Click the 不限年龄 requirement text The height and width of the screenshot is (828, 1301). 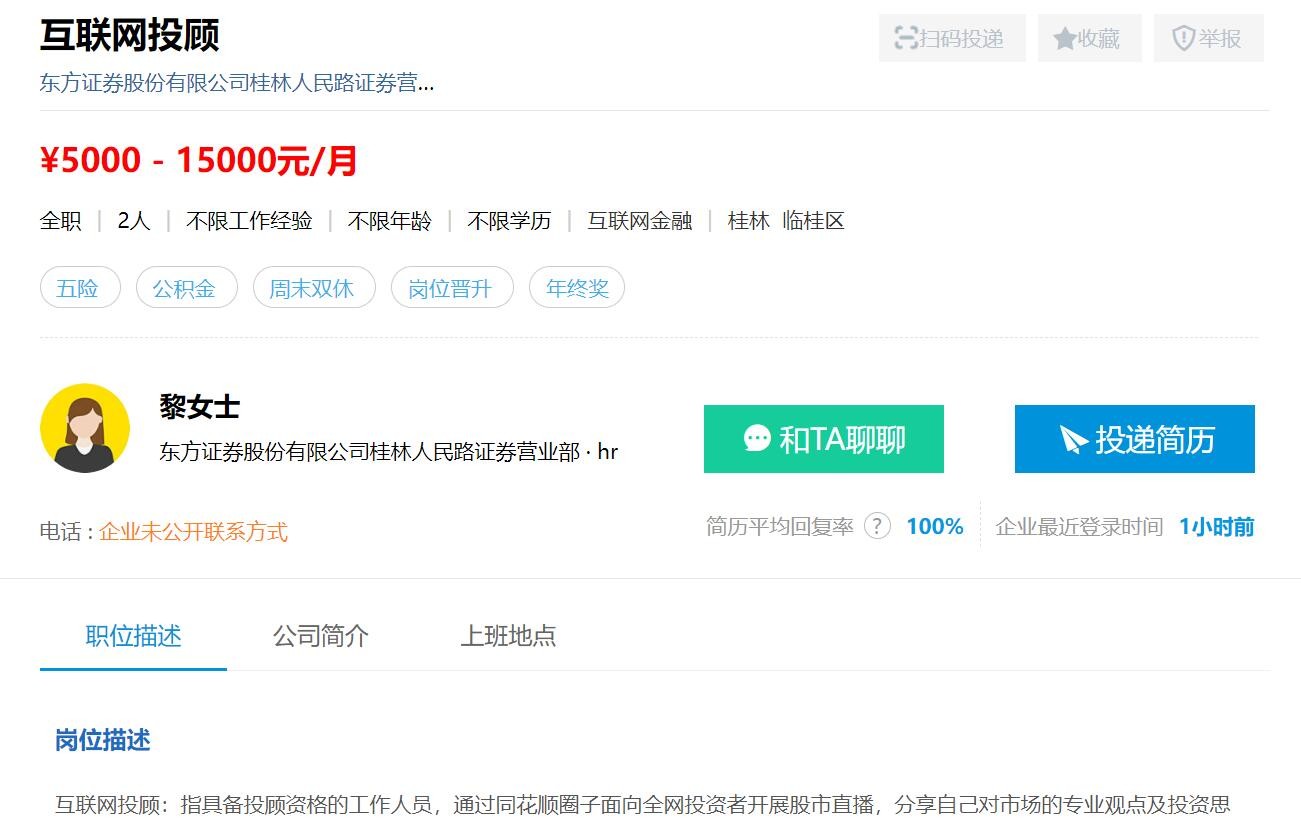tap(390, 221)
